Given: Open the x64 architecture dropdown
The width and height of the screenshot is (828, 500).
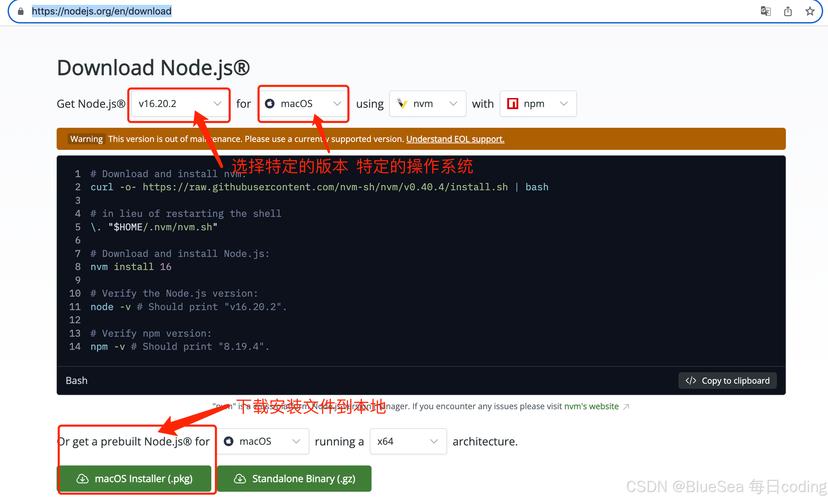Looking at the screenshot, I should 408,441.
